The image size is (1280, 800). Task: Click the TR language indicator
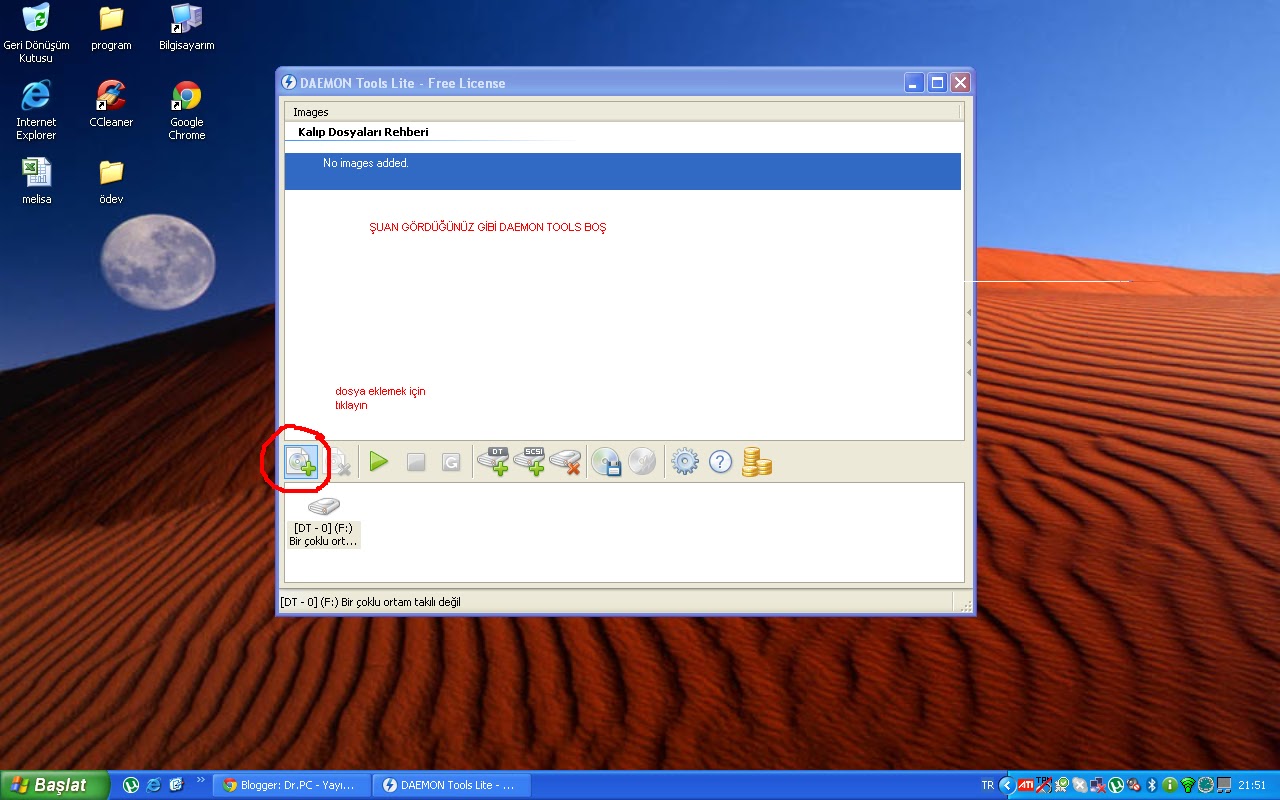(988, 785)
